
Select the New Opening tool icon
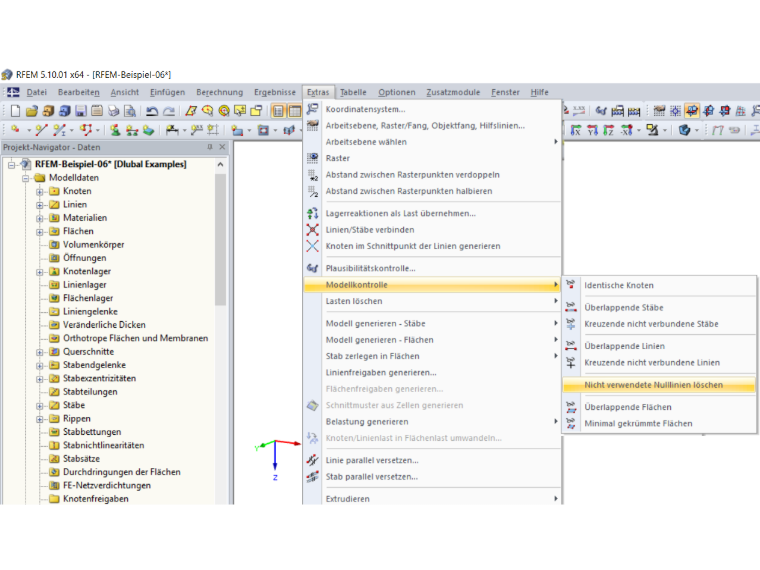[263, 130]
